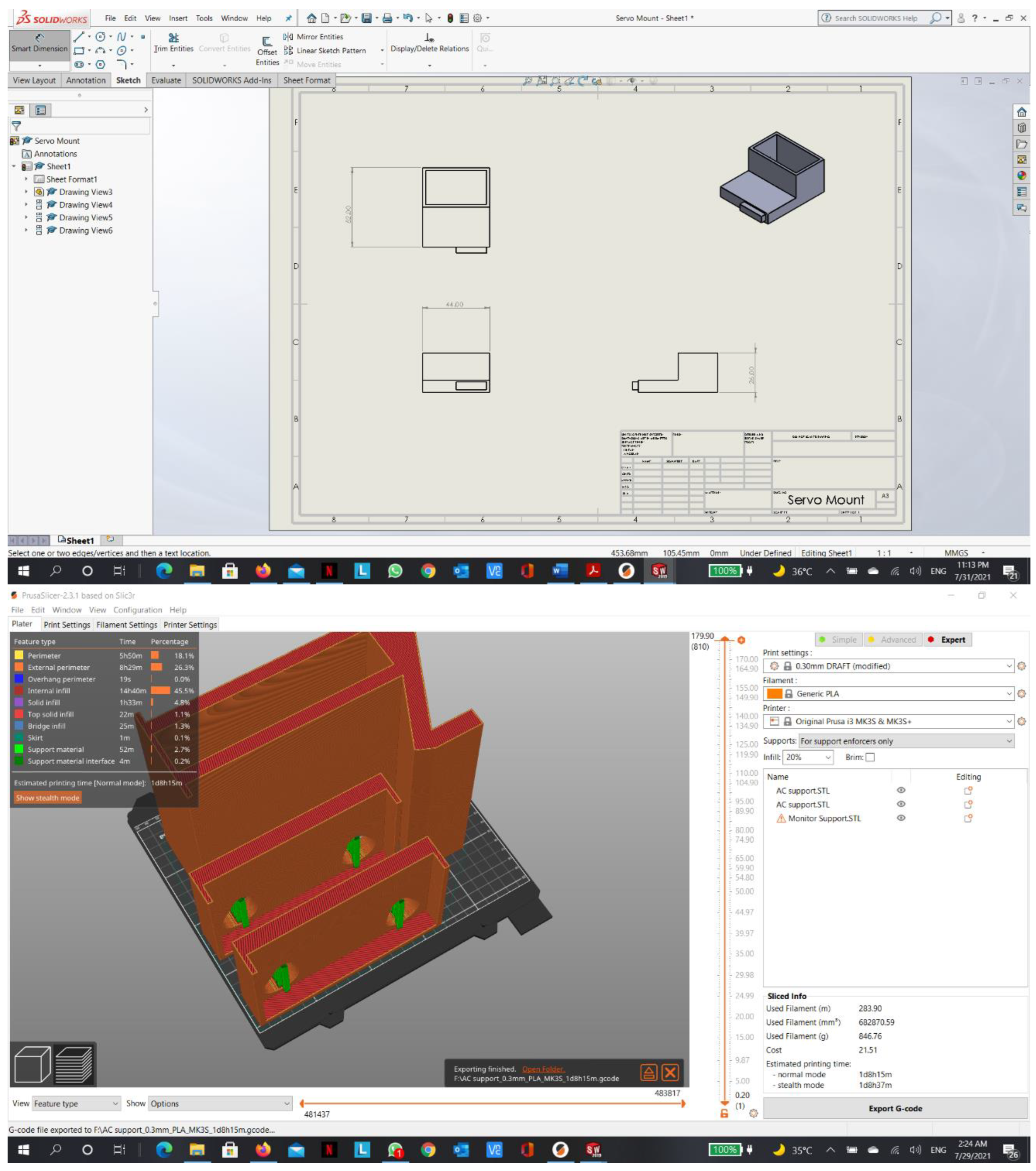Expand the Drawing View3 tree node
This screenshot has height=1171, width=1036.
coord(26,192)
